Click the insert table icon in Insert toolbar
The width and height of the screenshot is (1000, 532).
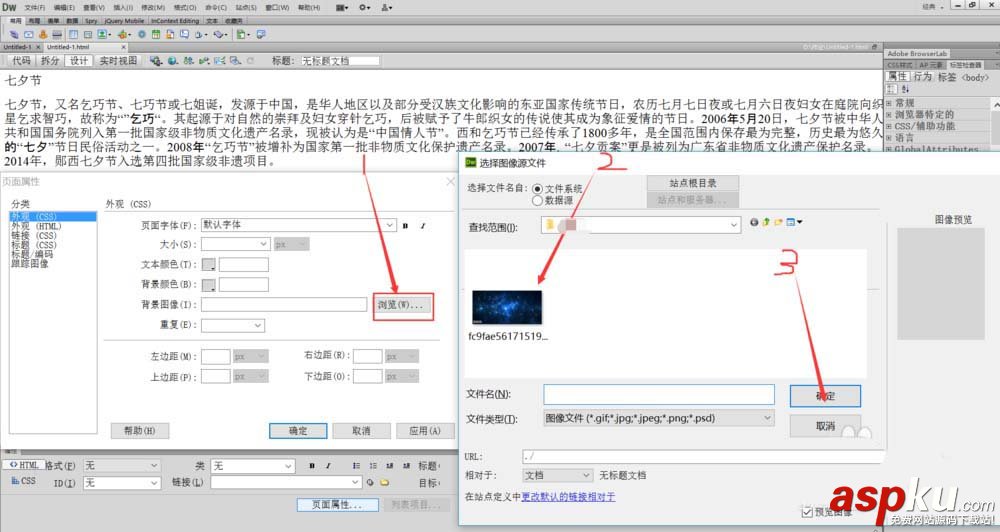pyautogui.click(x=73, y=34)
